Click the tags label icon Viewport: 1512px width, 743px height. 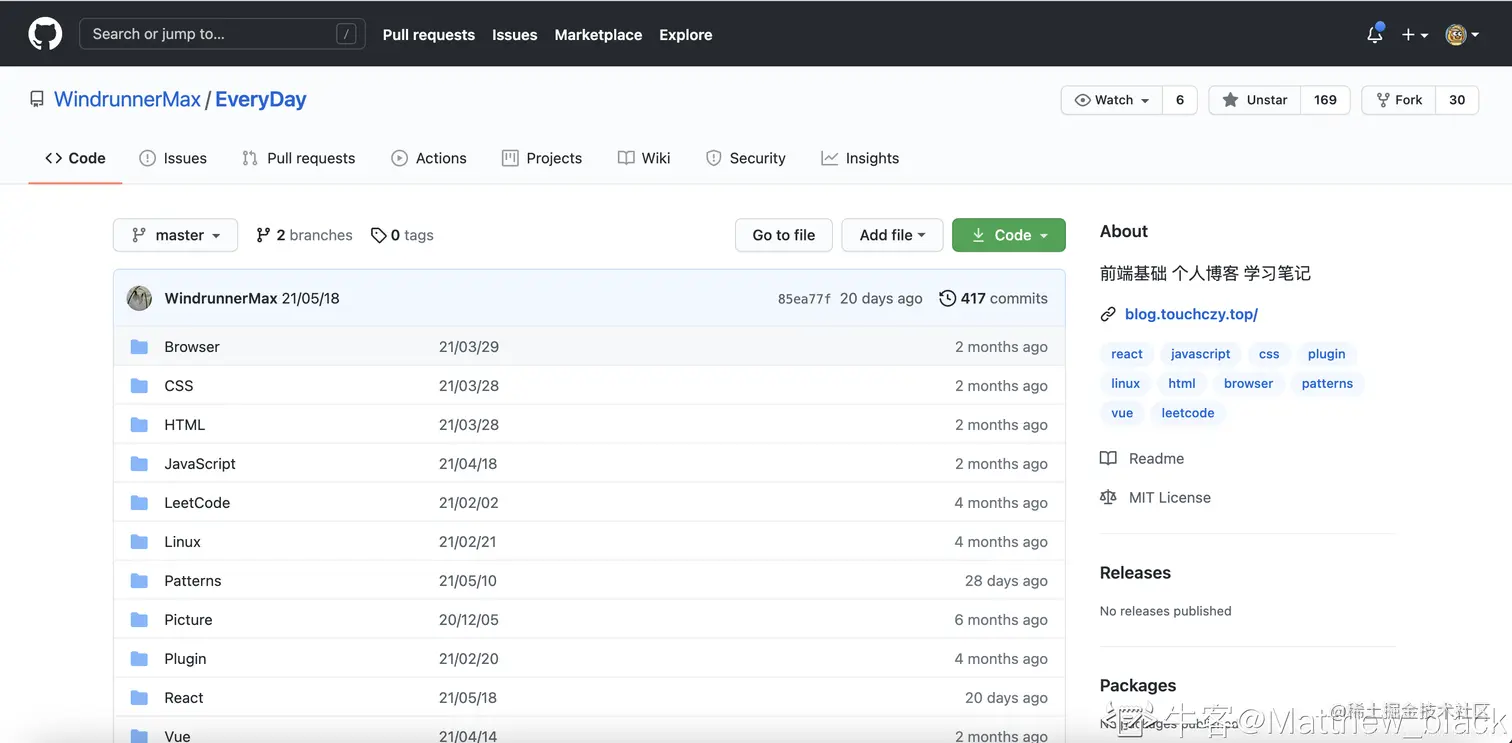(378, 235)
